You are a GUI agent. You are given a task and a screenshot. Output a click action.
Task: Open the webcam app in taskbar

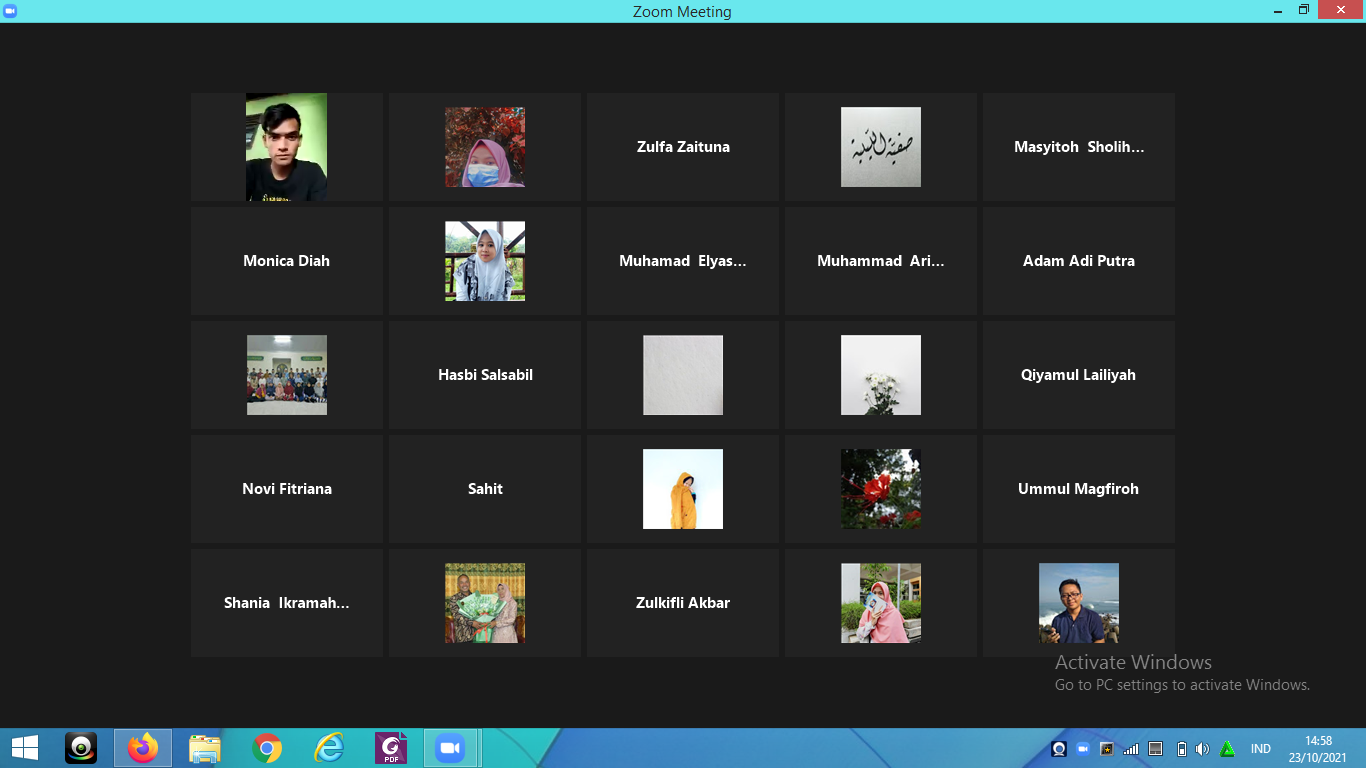coord(81,748)
